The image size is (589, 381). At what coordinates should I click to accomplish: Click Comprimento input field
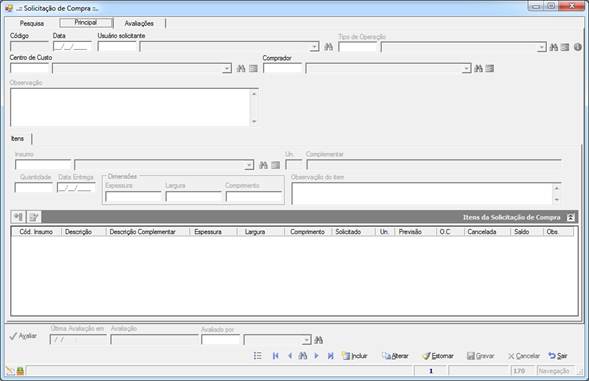(254, 197)
